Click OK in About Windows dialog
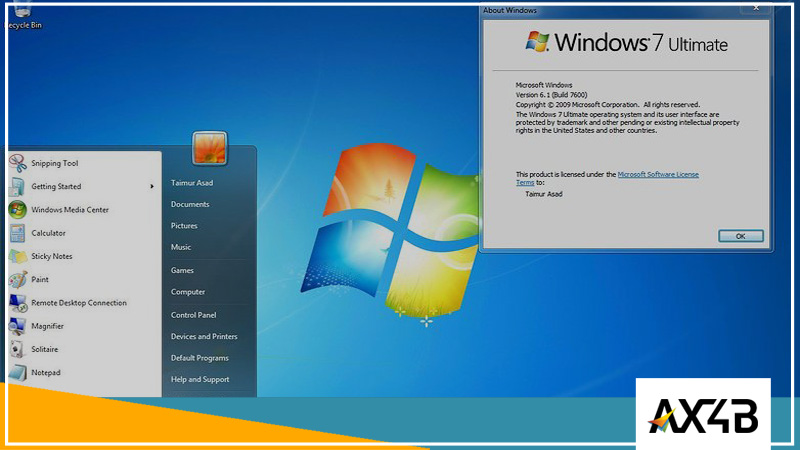The width and height of the screenshot is (800, 450). tap(741, 236)
